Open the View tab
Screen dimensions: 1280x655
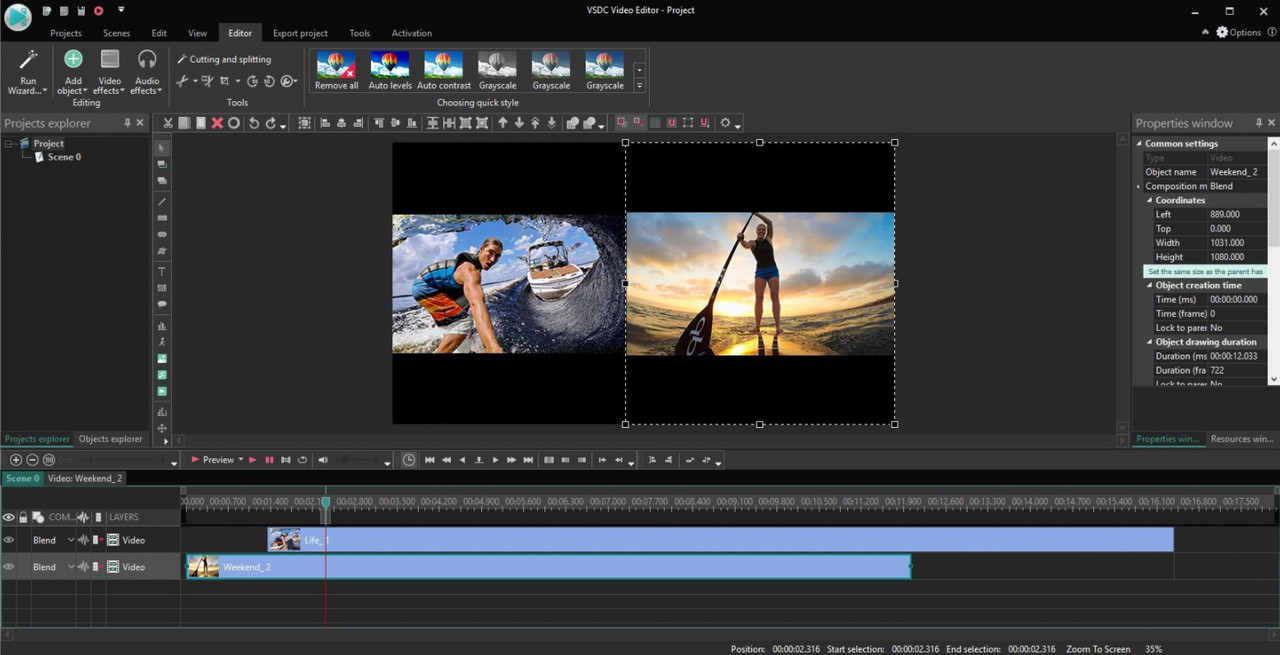coord(198,33)
